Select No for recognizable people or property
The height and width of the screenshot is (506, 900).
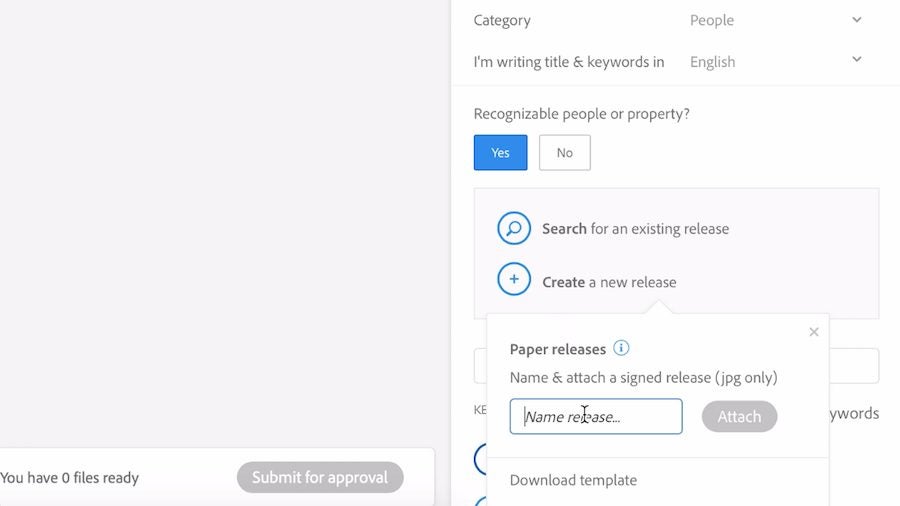click(564, 153)
